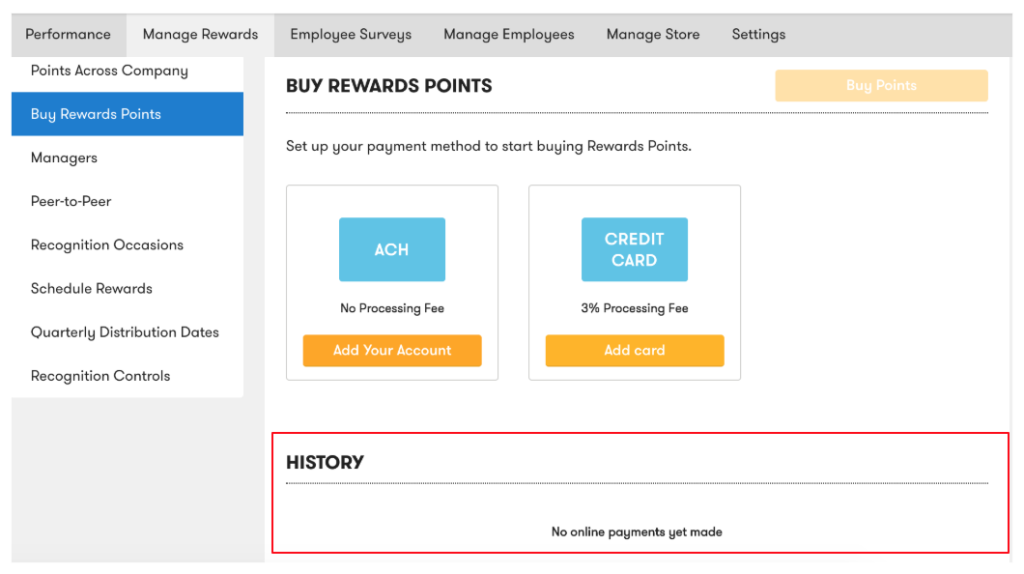Click Add Your Account button

pos(392,351)
